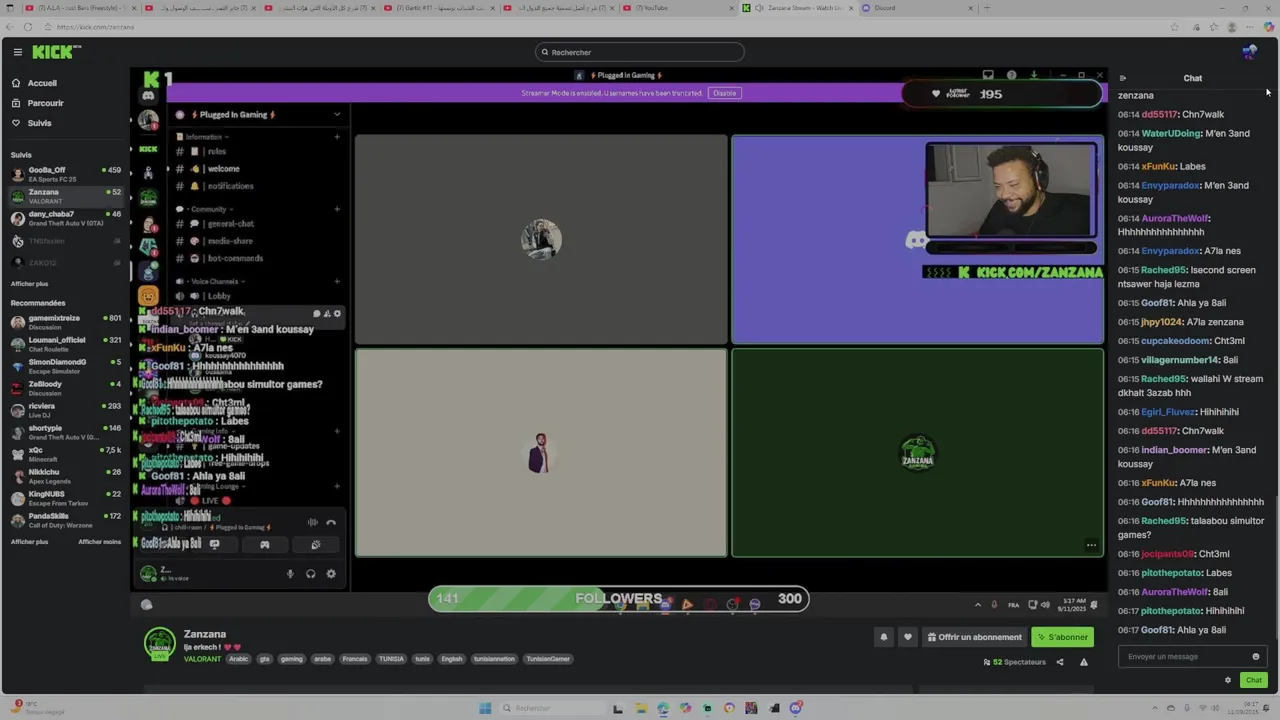Click the Arabic tag
This screenshot has width=1280, height=720.
pyautogui.click(x=238, y=659)
